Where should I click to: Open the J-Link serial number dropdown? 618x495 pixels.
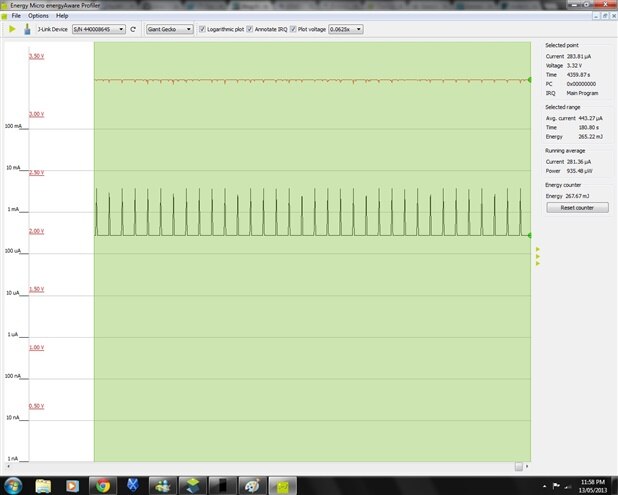click(99, 30)
